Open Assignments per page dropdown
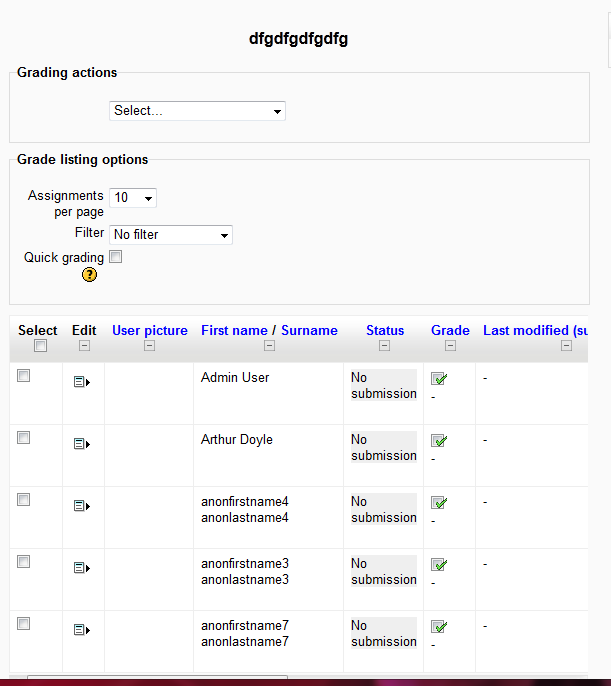 click(x=133, y=198)
